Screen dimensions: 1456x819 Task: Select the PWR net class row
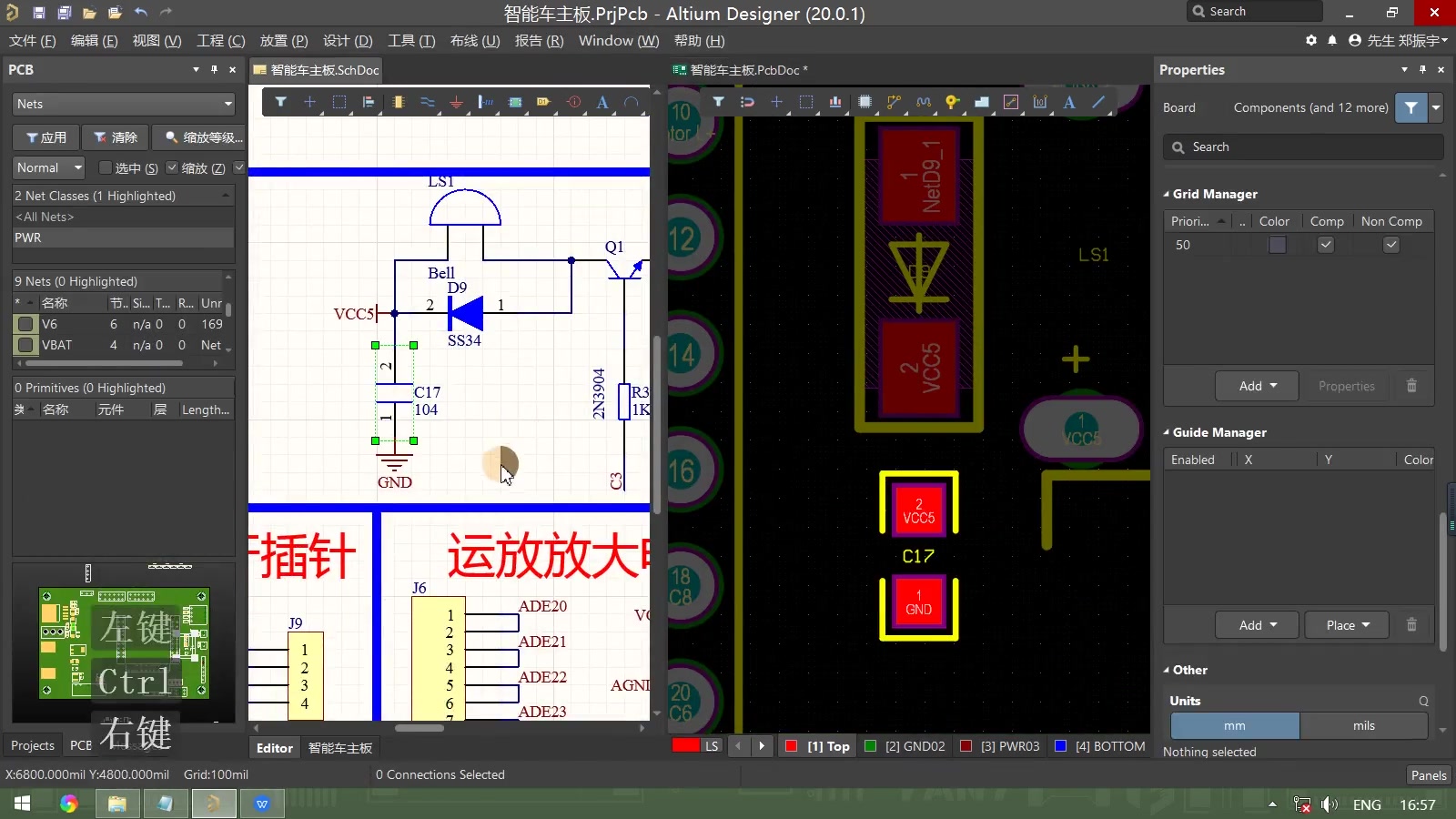coord(124,238)
